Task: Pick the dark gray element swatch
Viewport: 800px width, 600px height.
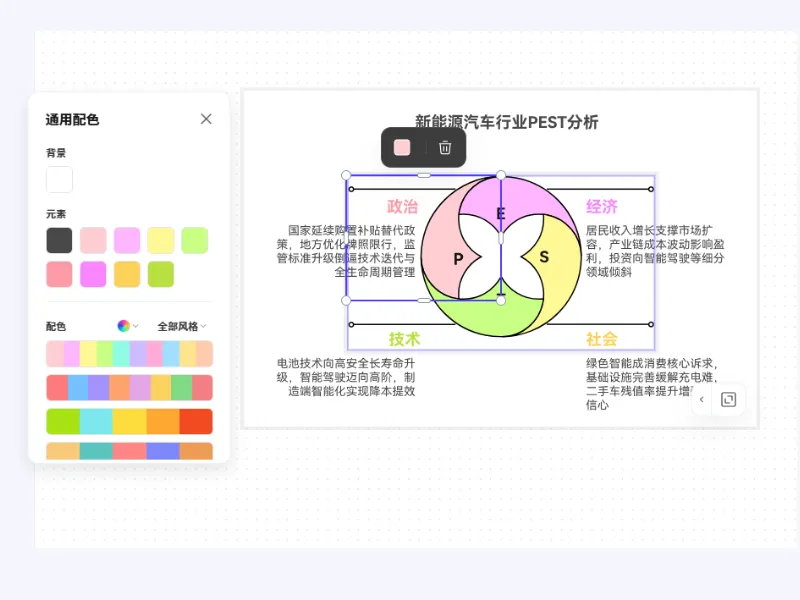Action: pos(59,240)
